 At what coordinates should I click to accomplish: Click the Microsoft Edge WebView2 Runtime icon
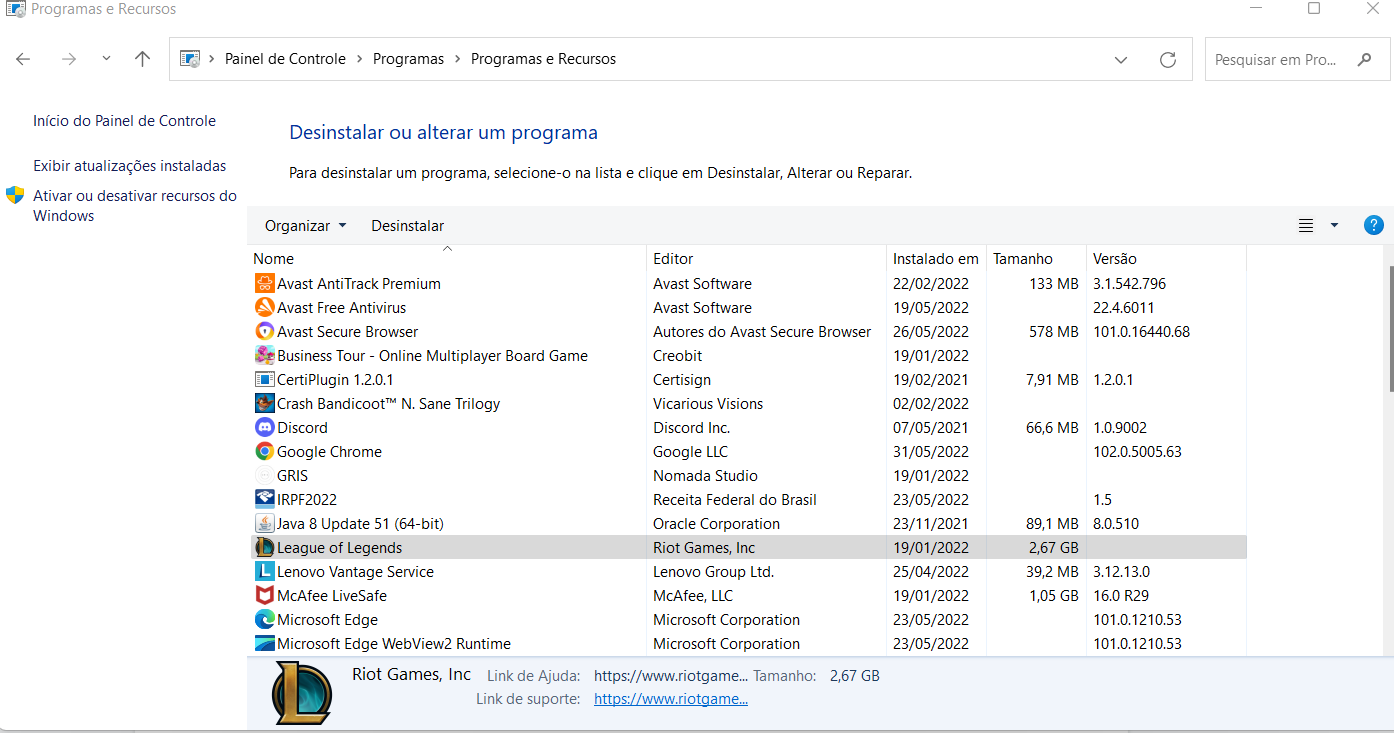click(264, 644)
